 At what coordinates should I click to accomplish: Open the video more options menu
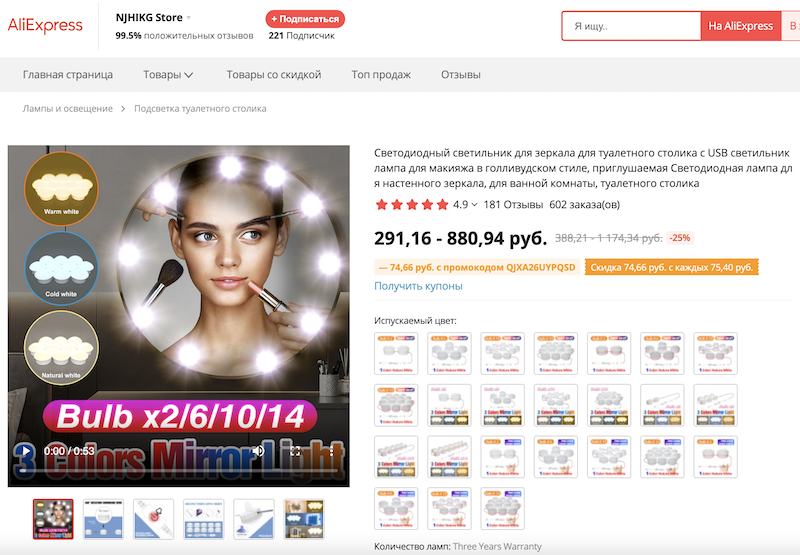tap(330, 452)
